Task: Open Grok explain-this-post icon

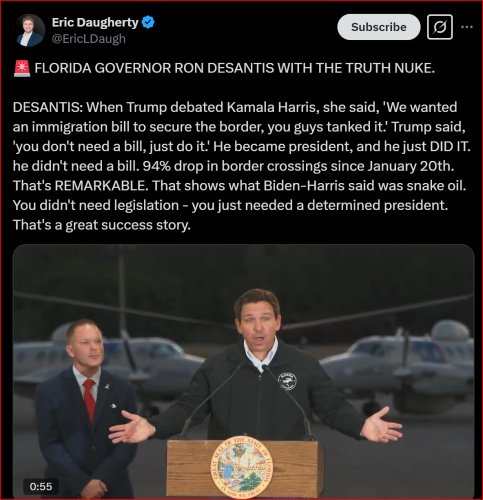Action: click(x=440, y=27)
